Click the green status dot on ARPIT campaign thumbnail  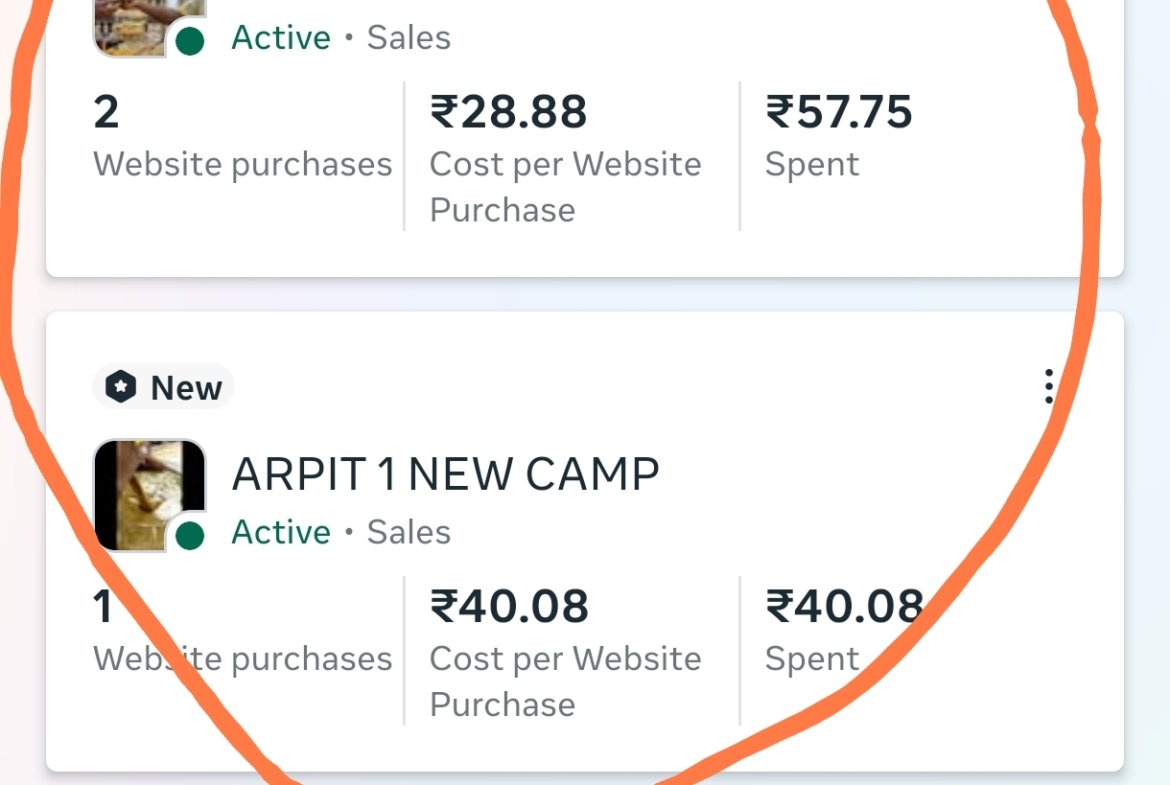(x=189, y=536)
